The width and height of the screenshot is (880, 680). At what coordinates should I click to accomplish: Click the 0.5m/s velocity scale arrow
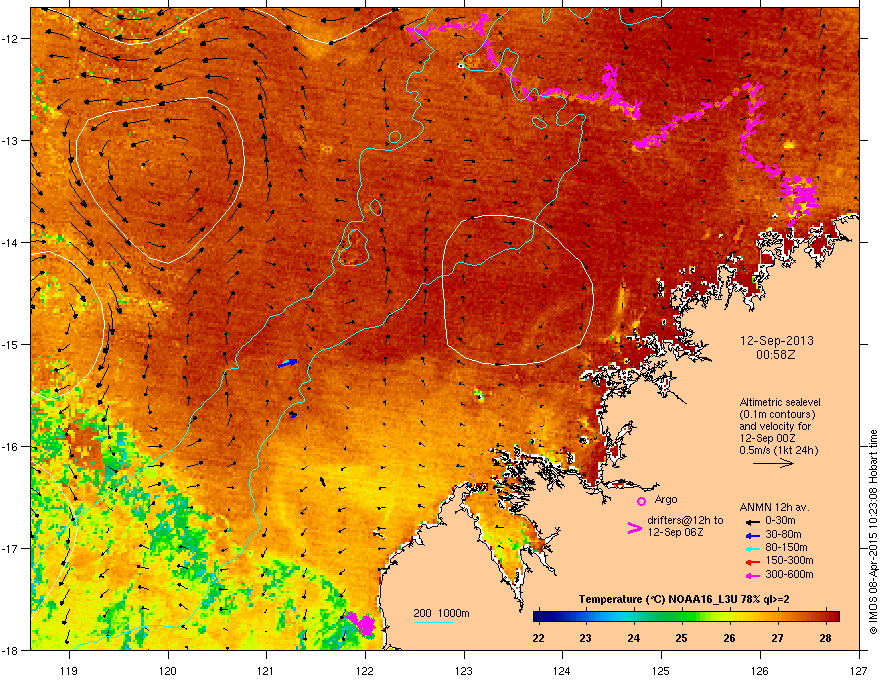click(x=773, y=463)
